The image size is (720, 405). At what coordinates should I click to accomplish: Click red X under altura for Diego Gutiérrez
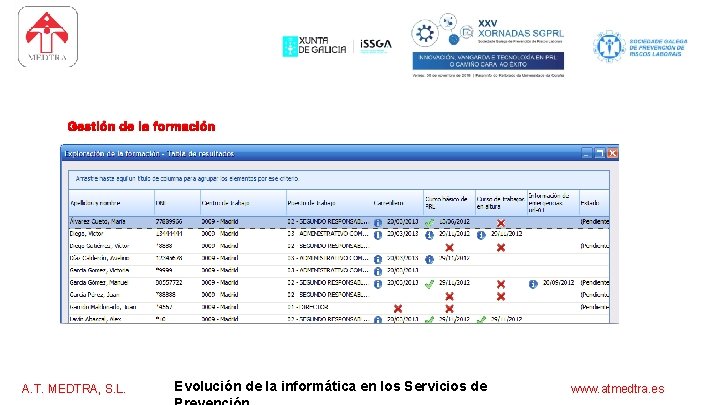(x=501, y=248)
